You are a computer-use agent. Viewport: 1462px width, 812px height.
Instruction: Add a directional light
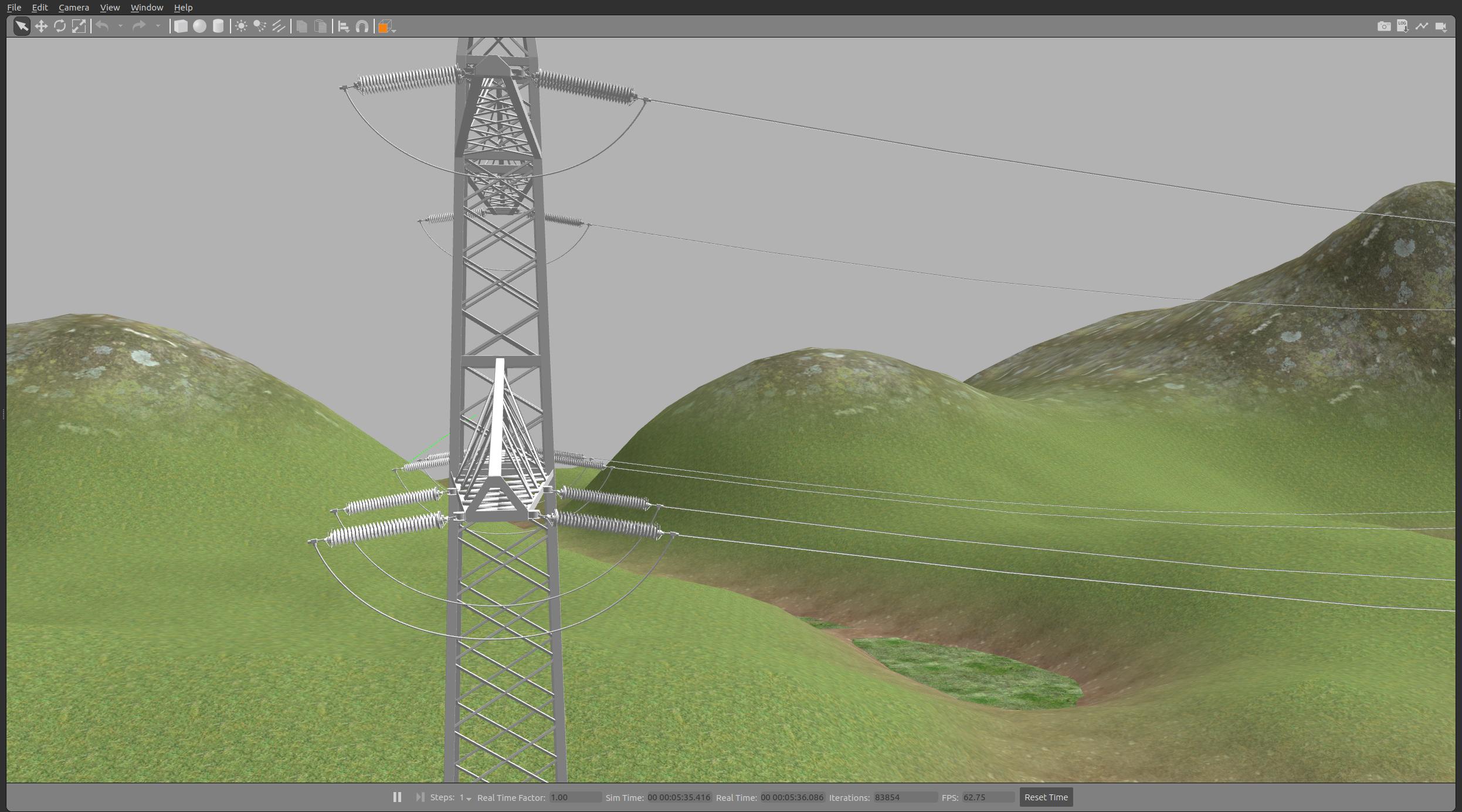pos(279,26)
